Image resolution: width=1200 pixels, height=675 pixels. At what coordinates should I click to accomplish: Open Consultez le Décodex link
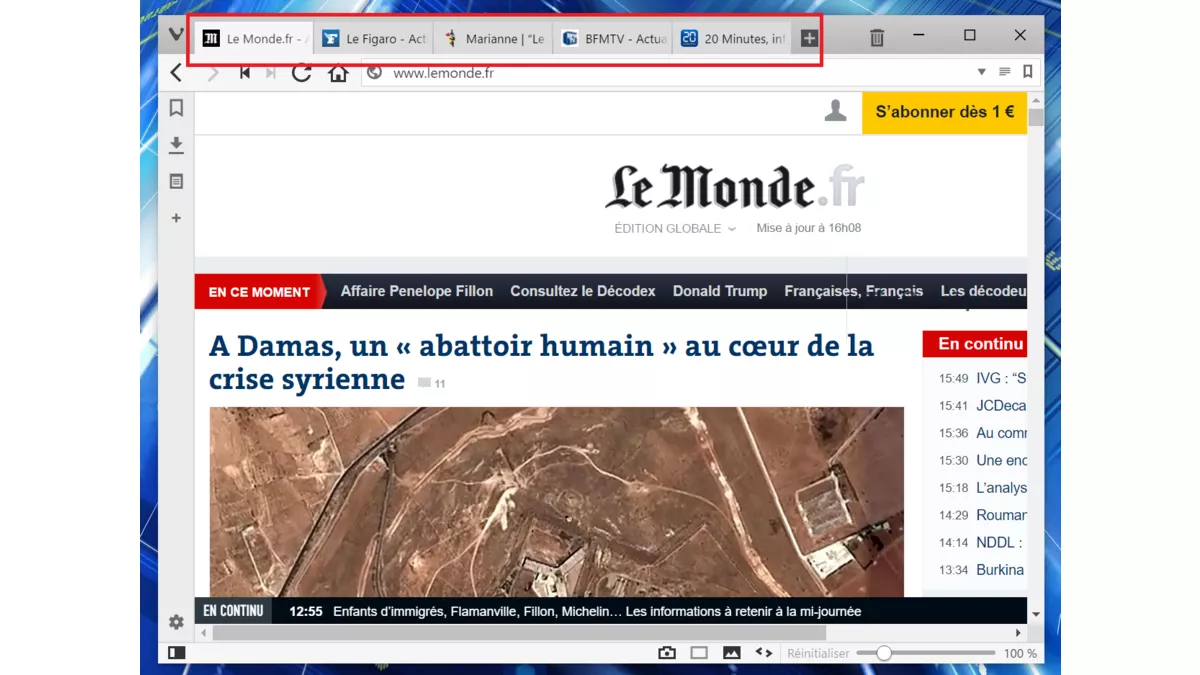click(583, 291)
